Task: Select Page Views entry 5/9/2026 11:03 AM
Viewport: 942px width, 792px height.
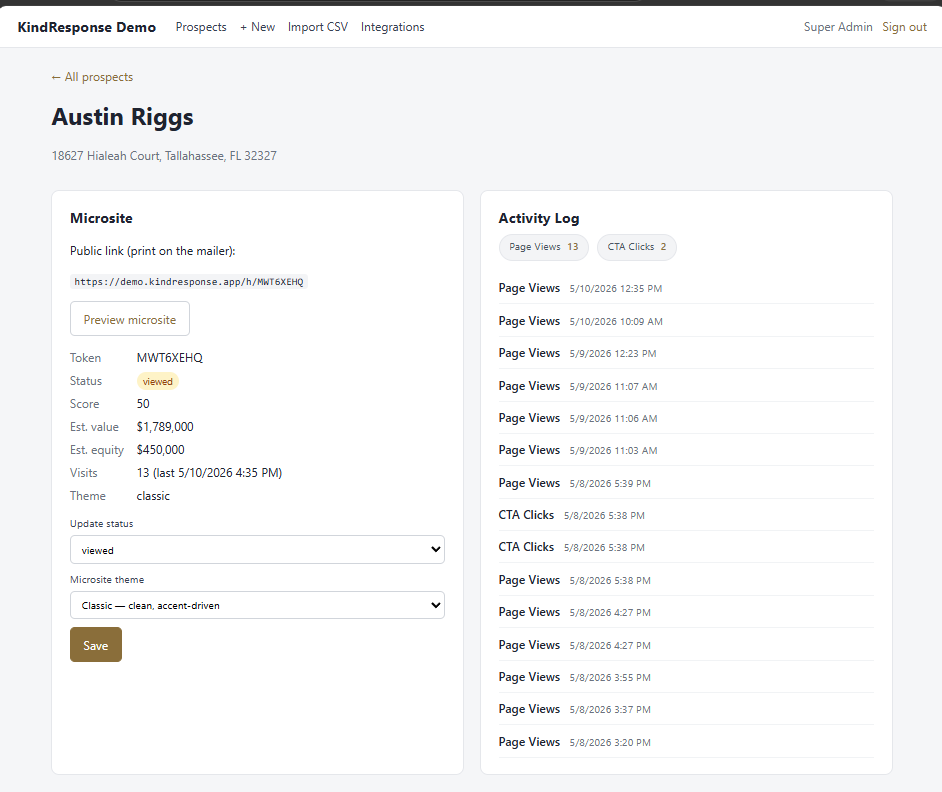Action: tap(685, 450)
